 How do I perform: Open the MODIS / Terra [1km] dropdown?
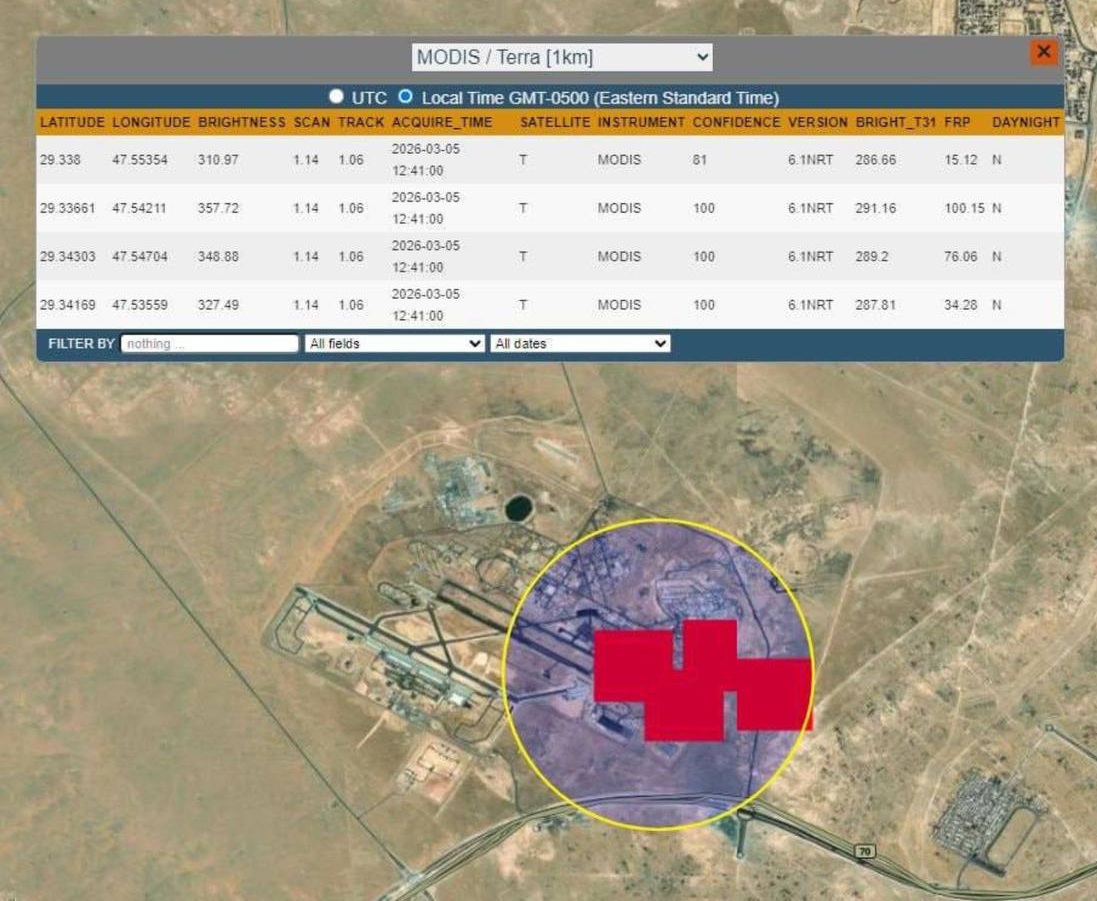pyautogui.click(x=562, y=57)
